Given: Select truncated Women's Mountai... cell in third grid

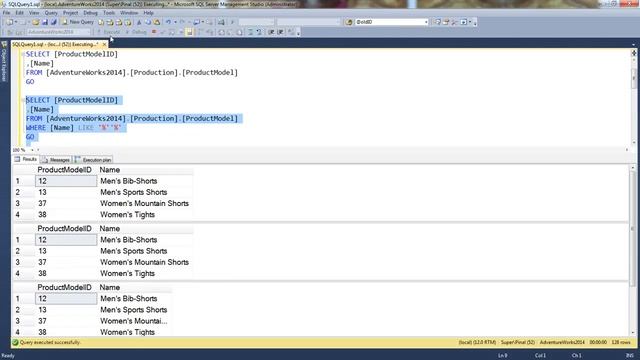Looking at the screenshot, I should pos(134,321).
